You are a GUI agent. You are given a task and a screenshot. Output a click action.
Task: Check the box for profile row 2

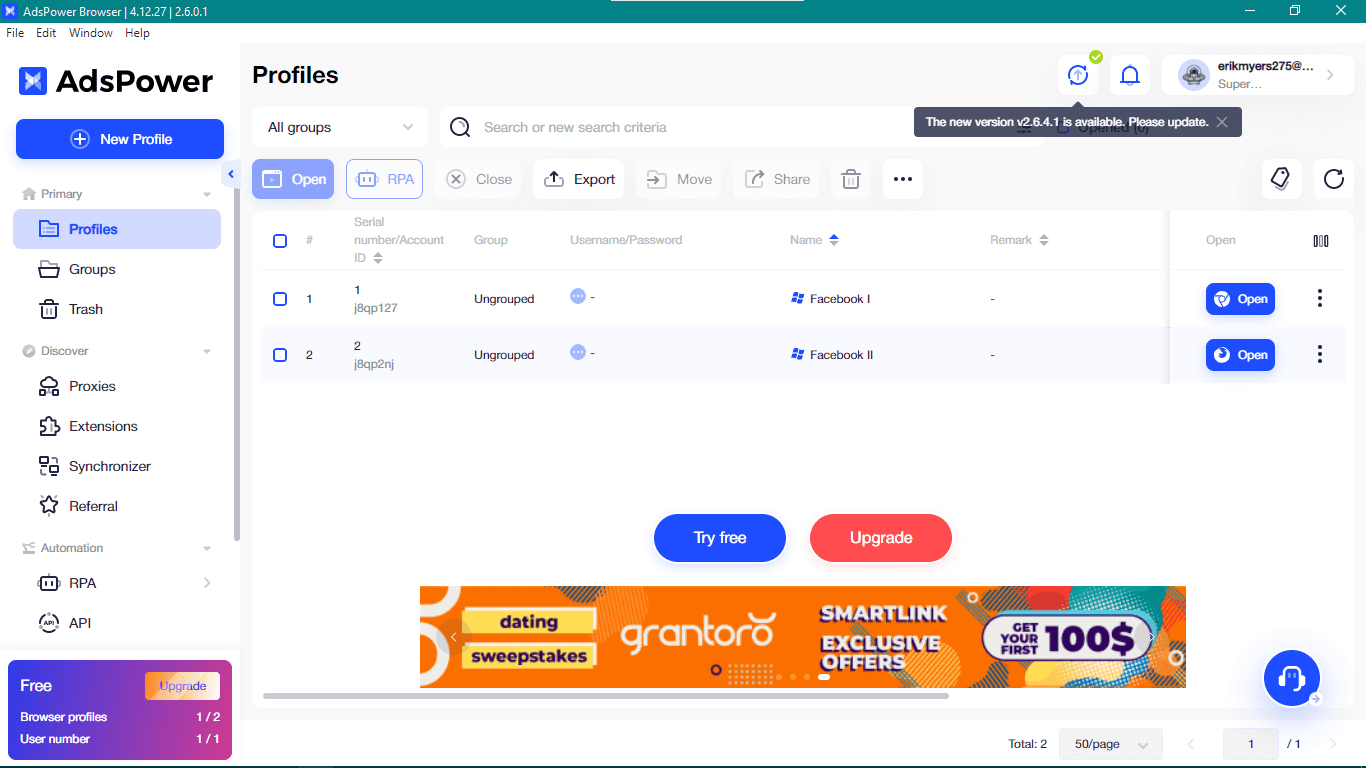coord(280,355)
